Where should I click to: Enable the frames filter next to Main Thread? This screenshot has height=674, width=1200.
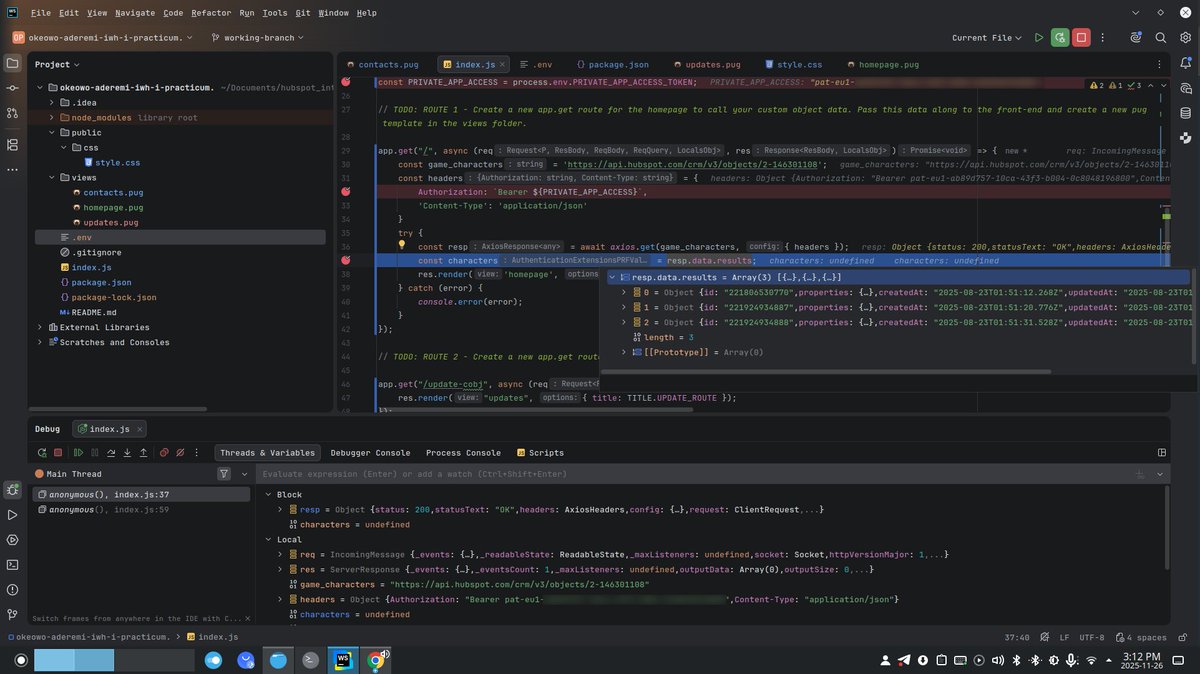point(225,473)
